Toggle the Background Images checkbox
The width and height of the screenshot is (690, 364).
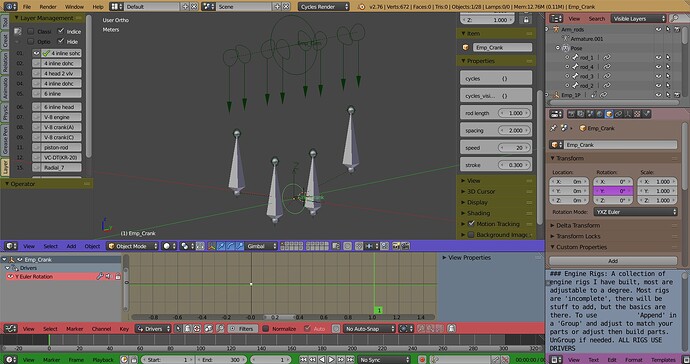pyautogui.click(x=471, y=235)
